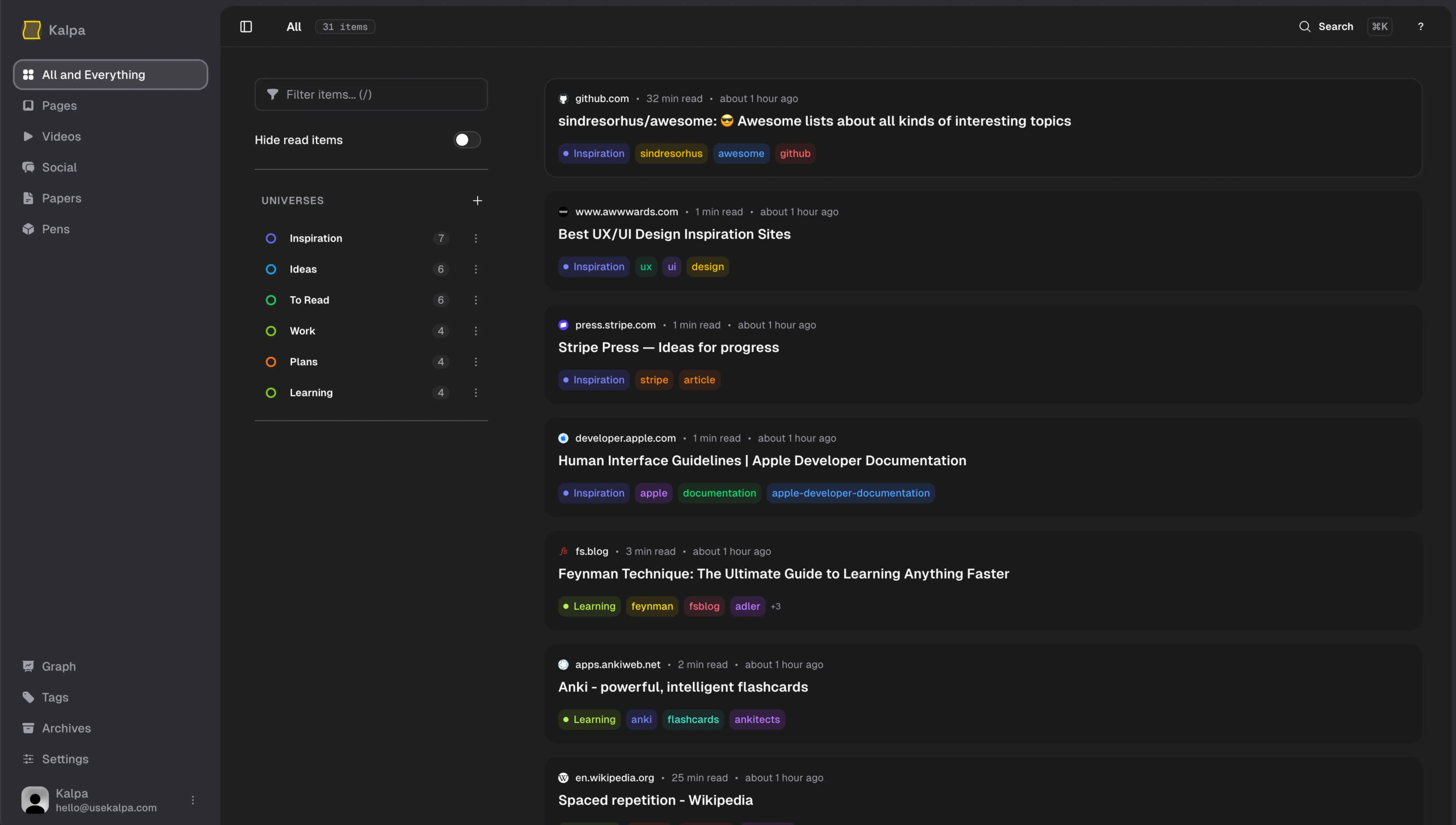Switch to the Videos section
Viewport: 1456px width, 825px height.
pos(61,136)
